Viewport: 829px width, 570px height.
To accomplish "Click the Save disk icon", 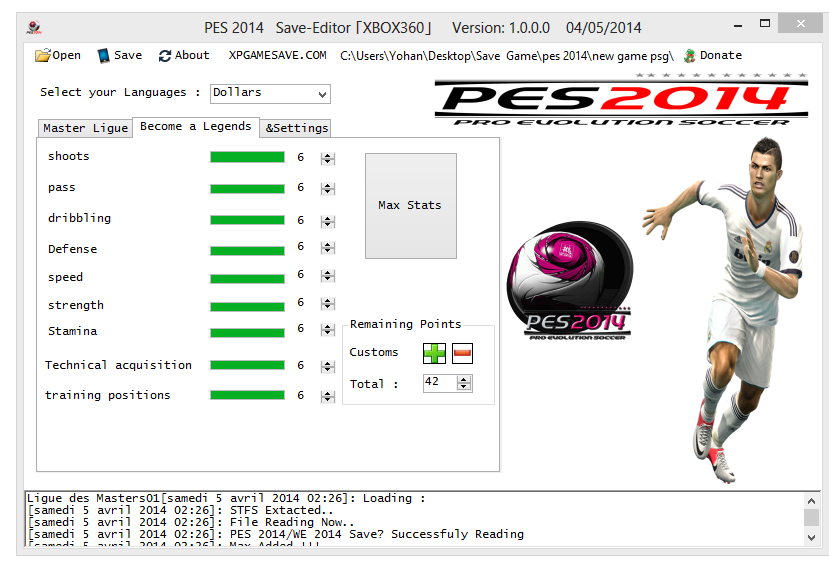I will [103, 56].
